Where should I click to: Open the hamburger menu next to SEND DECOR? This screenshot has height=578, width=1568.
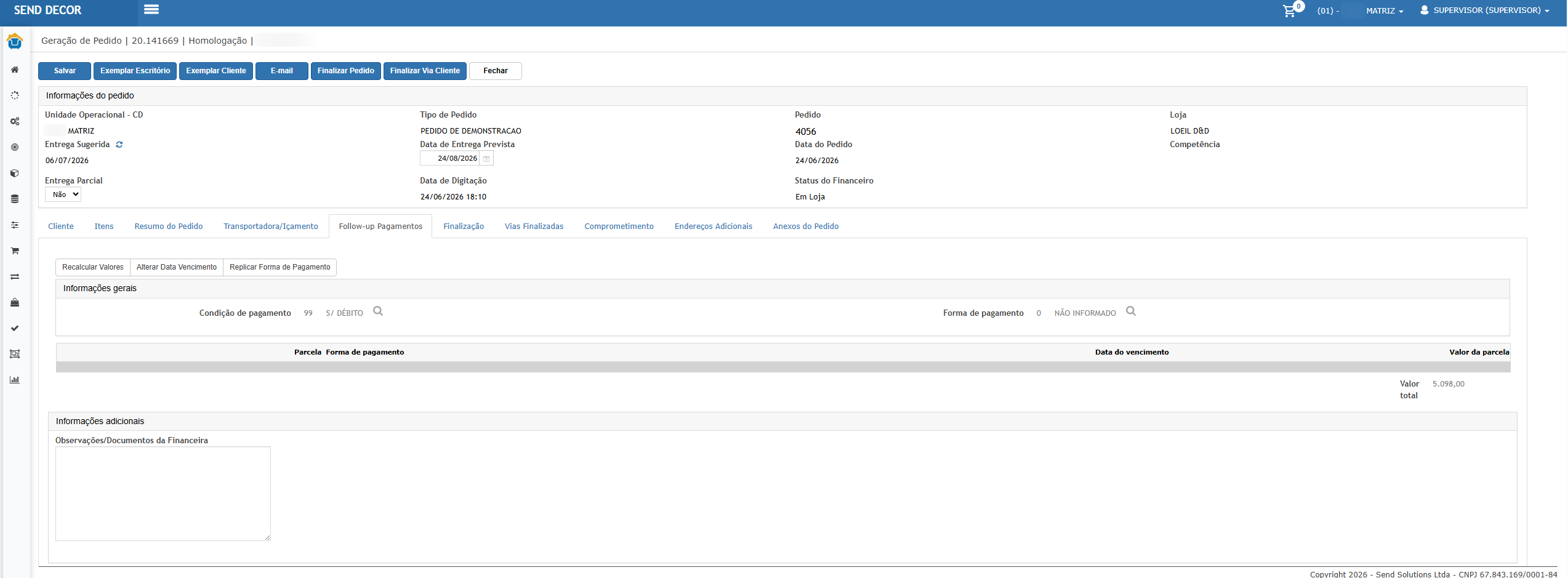pyautogui.click(x=151, y=9)
